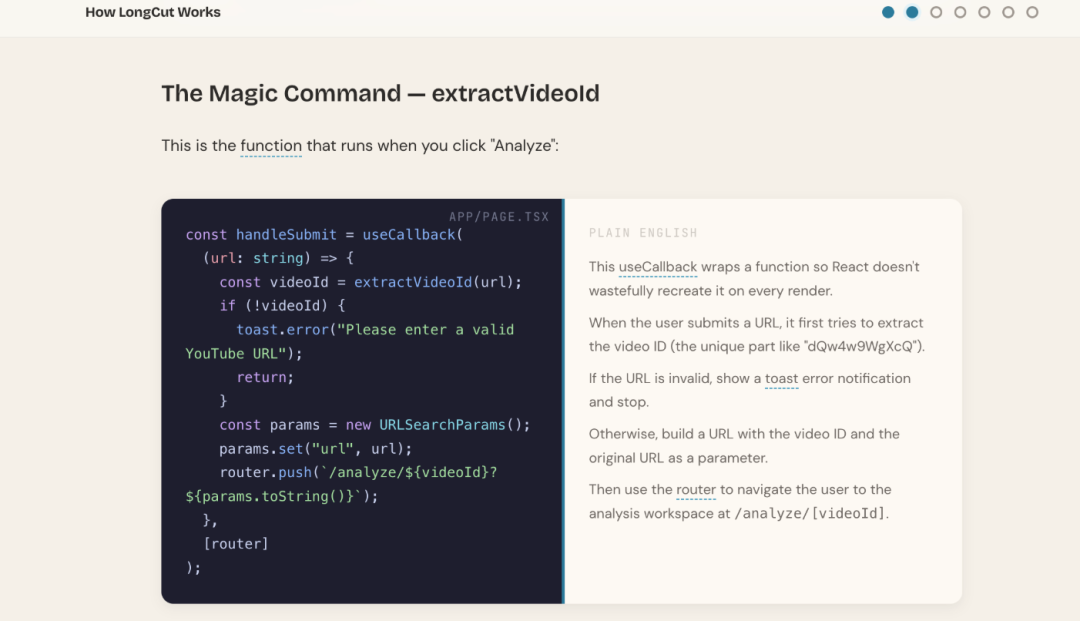The width and height of the screenshot is (1080, 621).
Task: Click the APP/PAGE.TSX file label
Action: 499,217
